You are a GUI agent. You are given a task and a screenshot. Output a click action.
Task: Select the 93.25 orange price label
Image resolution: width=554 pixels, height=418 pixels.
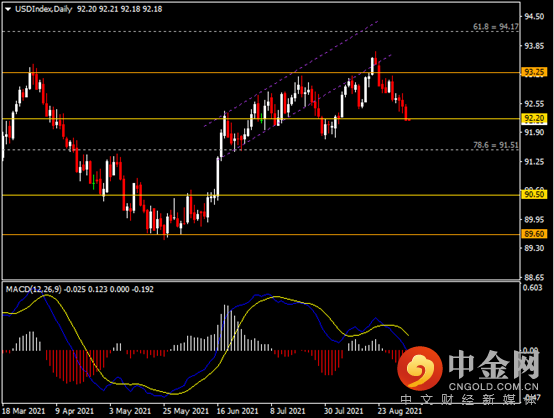click(x=534, y=72)
